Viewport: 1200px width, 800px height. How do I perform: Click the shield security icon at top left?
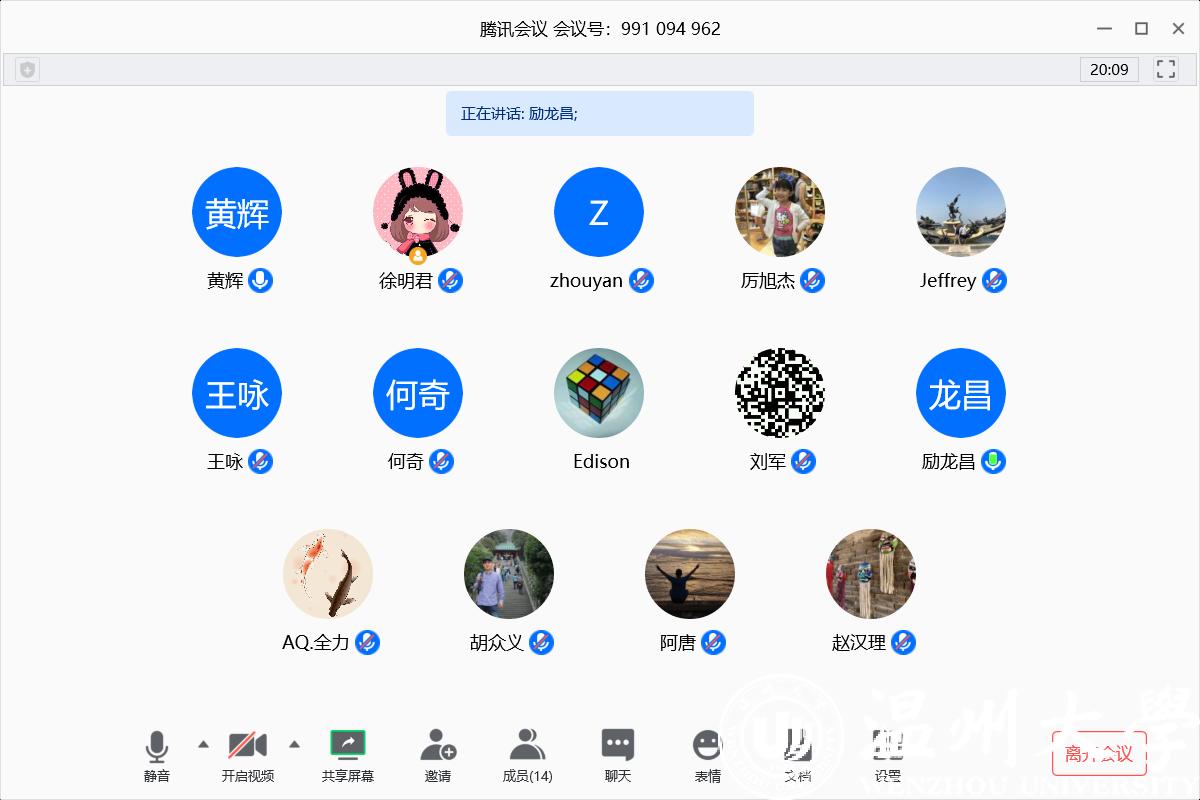pyautogui.click(x=28, y=69)
